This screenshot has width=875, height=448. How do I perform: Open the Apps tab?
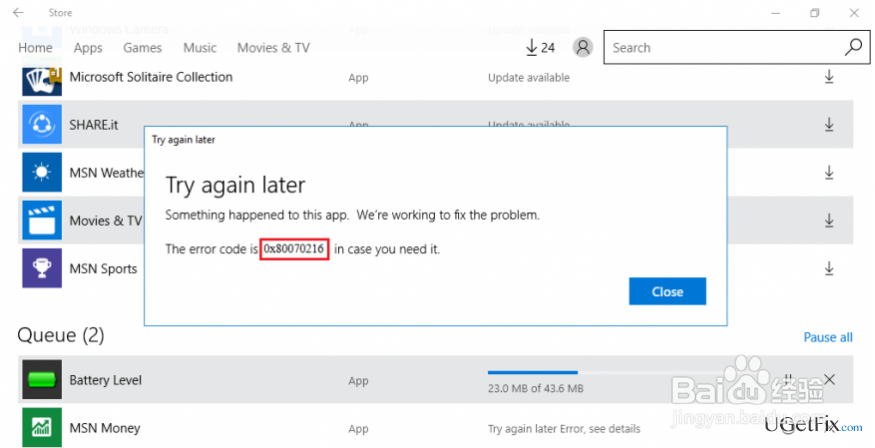click(x=88, y=48)
